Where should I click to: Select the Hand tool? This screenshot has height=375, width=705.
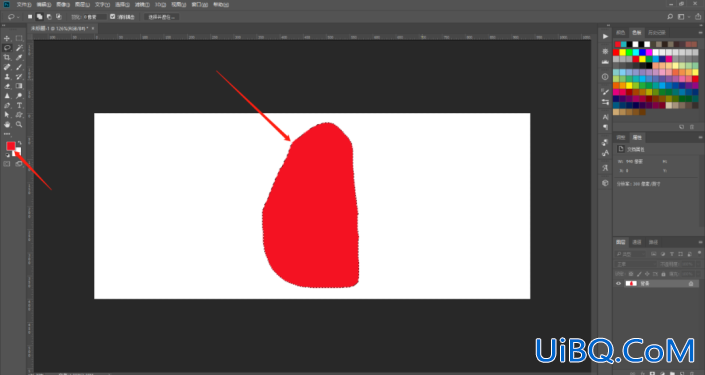pyautogui.click(x=7, y=125)
